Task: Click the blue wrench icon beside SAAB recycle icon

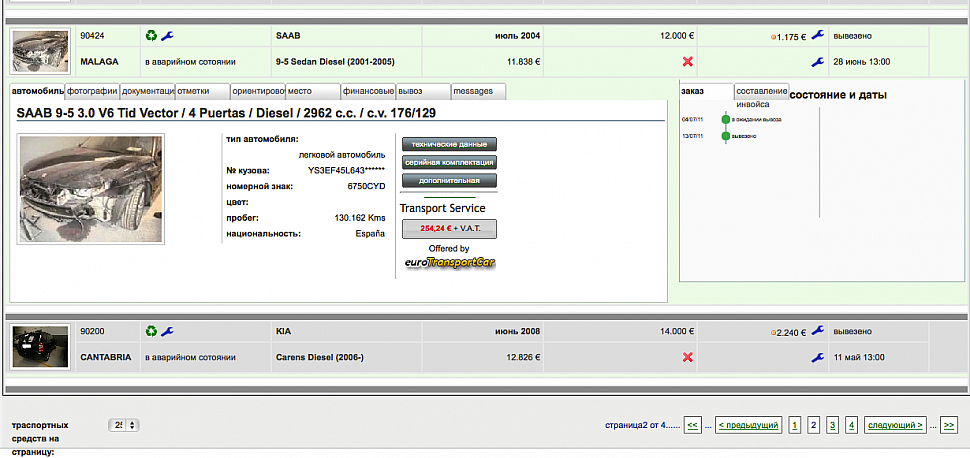Action: point(167,36)
